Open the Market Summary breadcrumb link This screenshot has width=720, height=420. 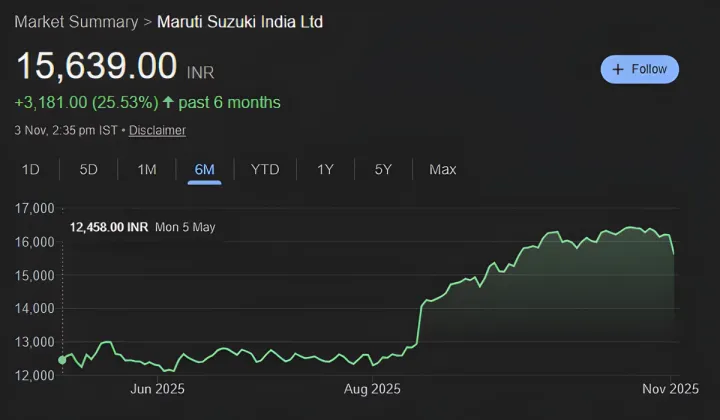pyautogui.click(x=76, y=21)
